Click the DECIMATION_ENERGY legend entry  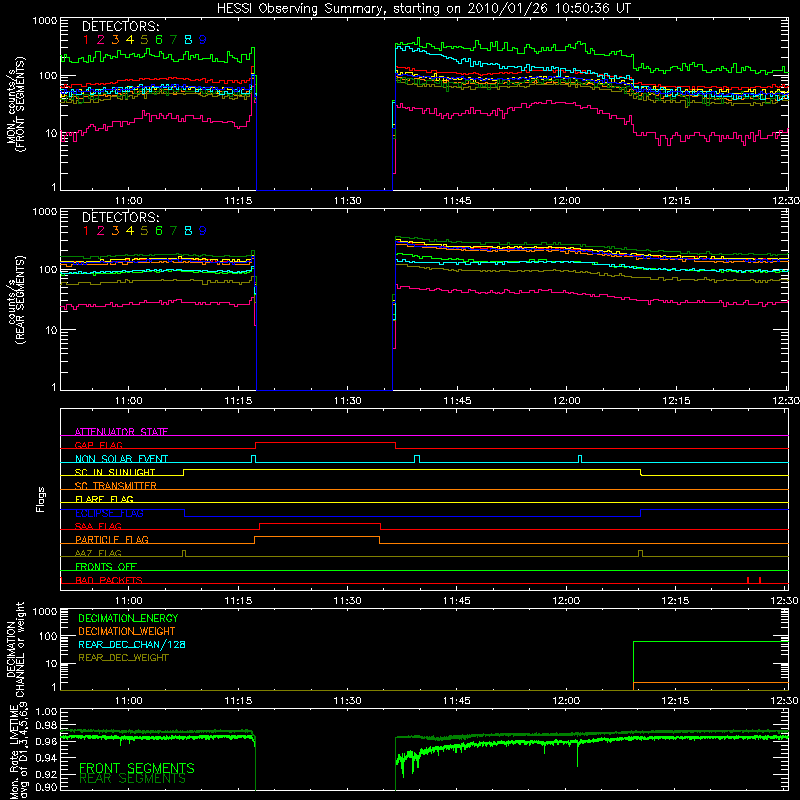129,618
